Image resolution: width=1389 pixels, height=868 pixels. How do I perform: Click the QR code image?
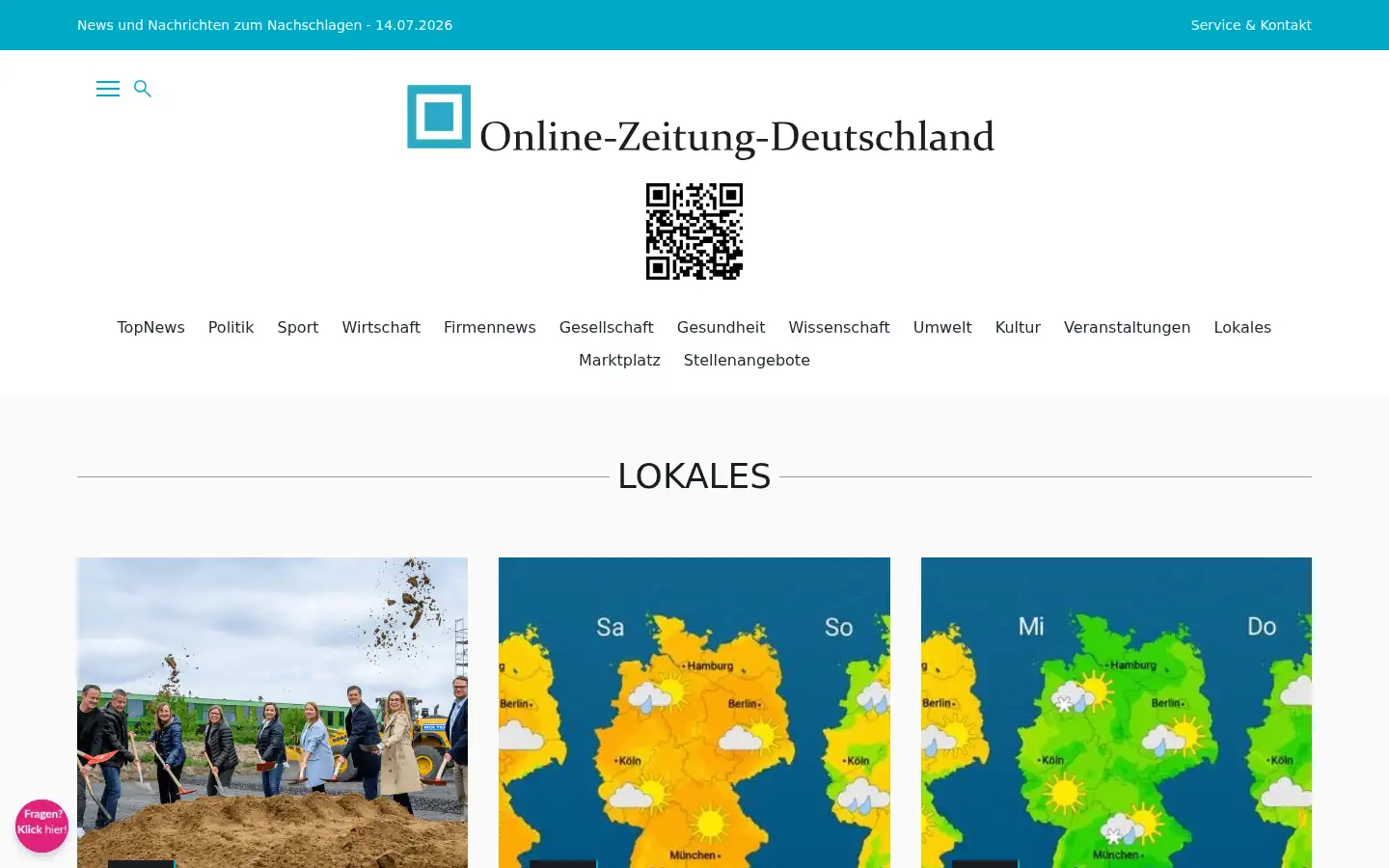694,231
